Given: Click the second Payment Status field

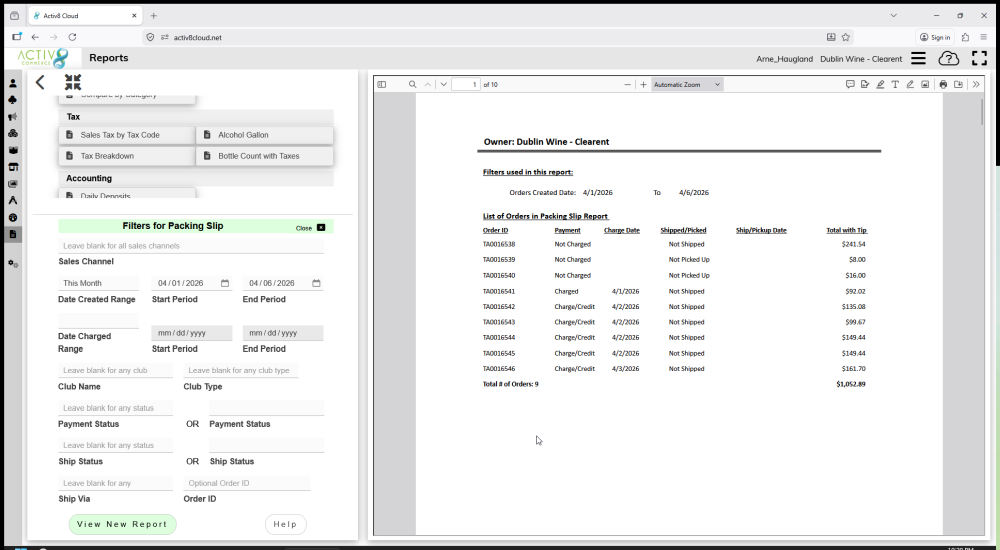Looking at the screenshot, I should (x=267, y=408).
